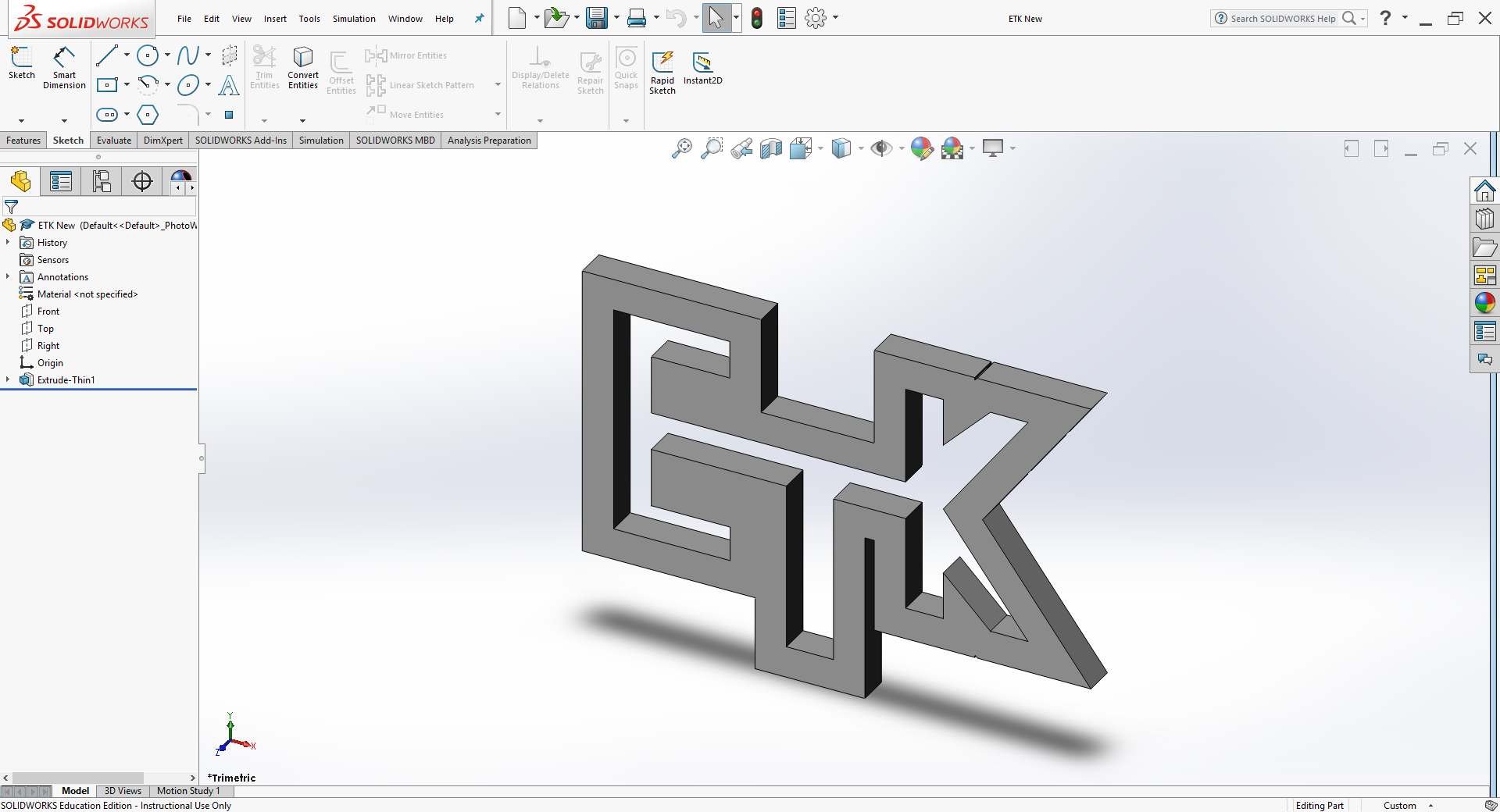Open the SOLIDWORKS Add-Ins tab
This screenshot has height=812, width=1500.
click(x=241, y=141)
